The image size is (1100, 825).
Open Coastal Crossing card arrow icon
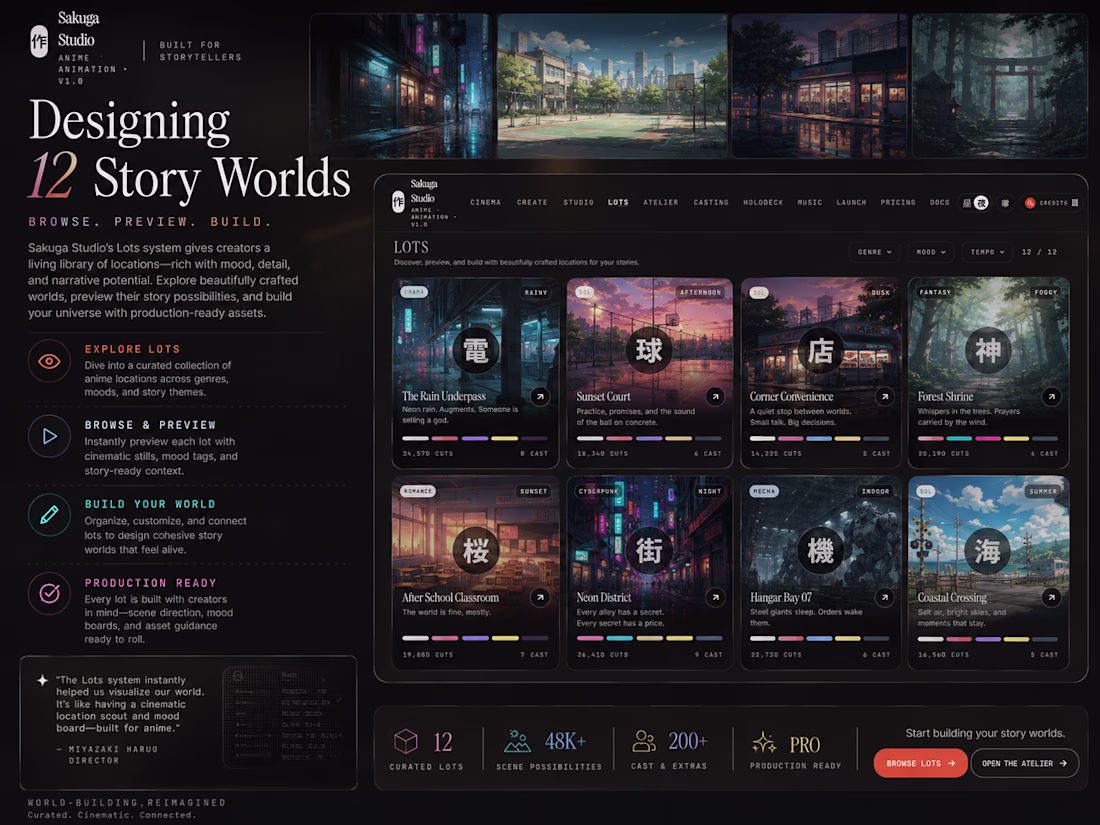pos(1051,597)
